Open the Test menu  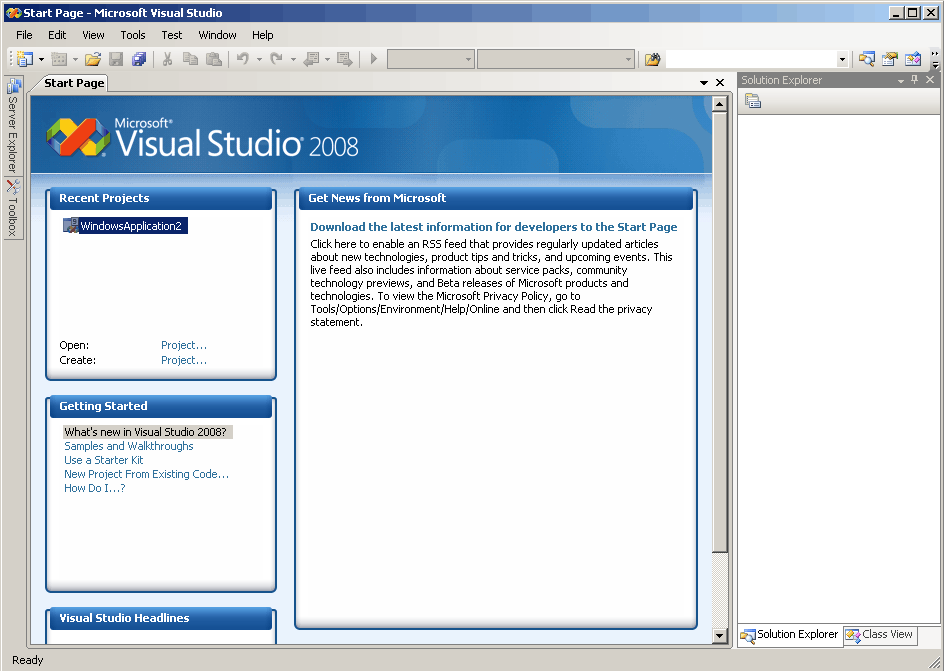click(x=172, y=35)
